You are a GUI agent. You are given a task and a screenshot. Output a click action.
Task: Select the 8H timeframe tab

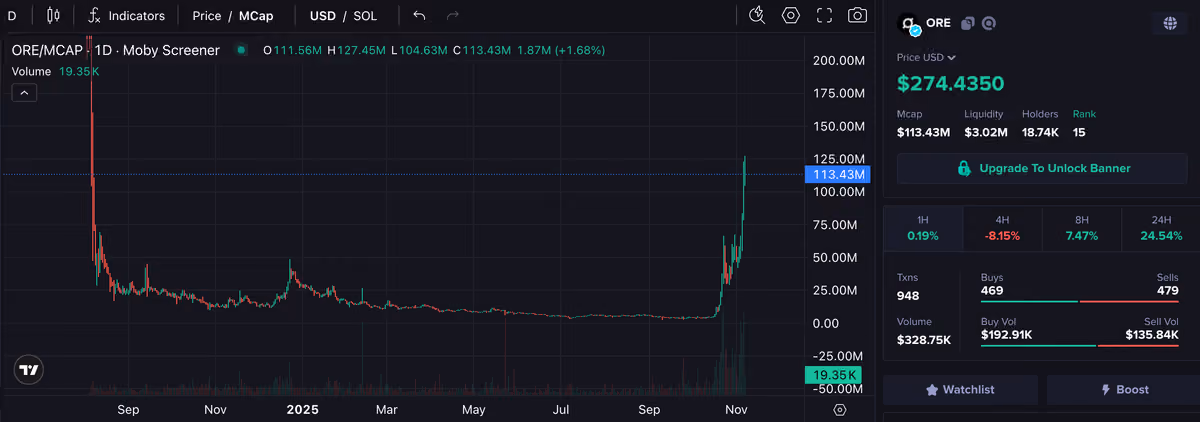pos(1081,227)
